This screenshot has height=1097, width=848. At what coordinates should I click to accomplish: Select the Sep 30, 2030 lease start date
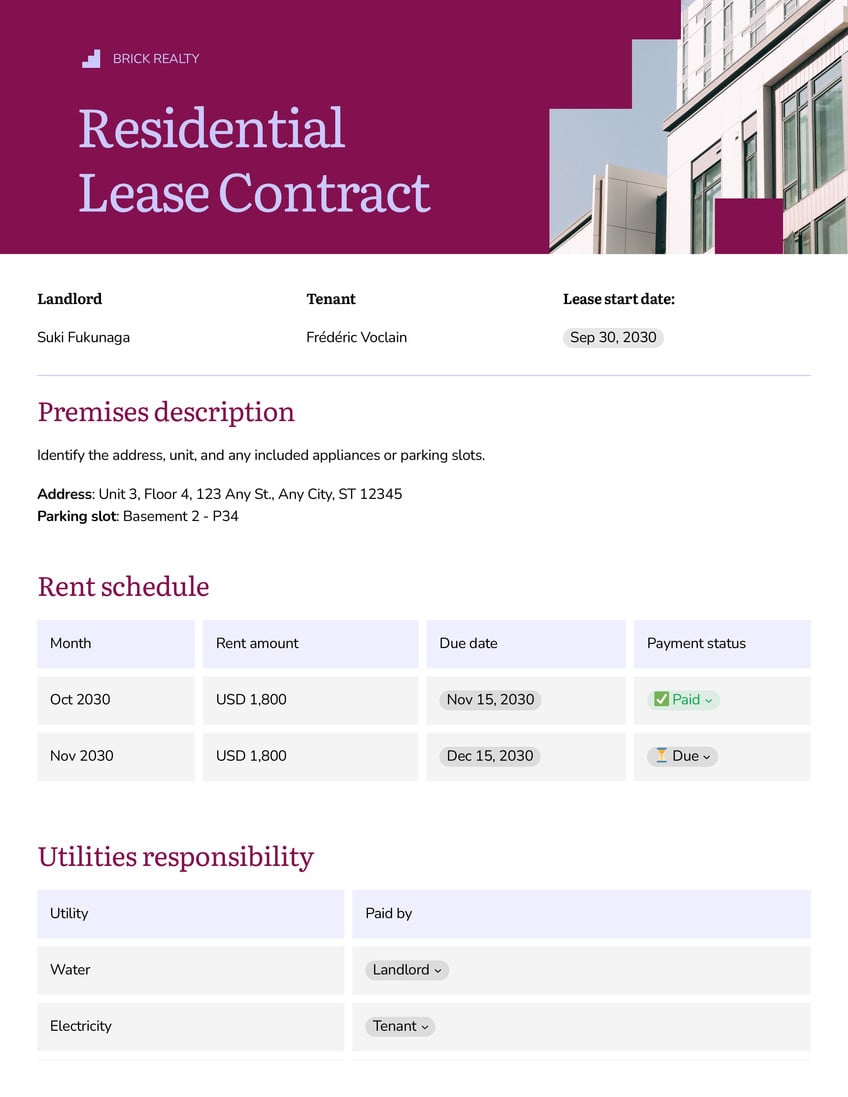point(613,337)
